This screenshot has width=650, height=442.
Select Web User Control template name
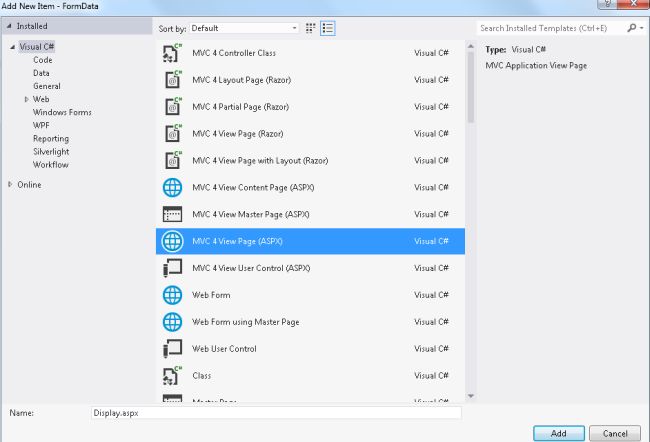tap(224, 349)
